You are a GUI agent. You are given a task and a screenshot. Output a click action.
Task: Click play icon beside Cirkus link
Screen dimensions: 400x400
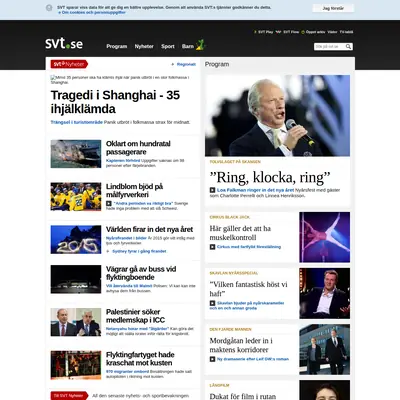[212, 247]
